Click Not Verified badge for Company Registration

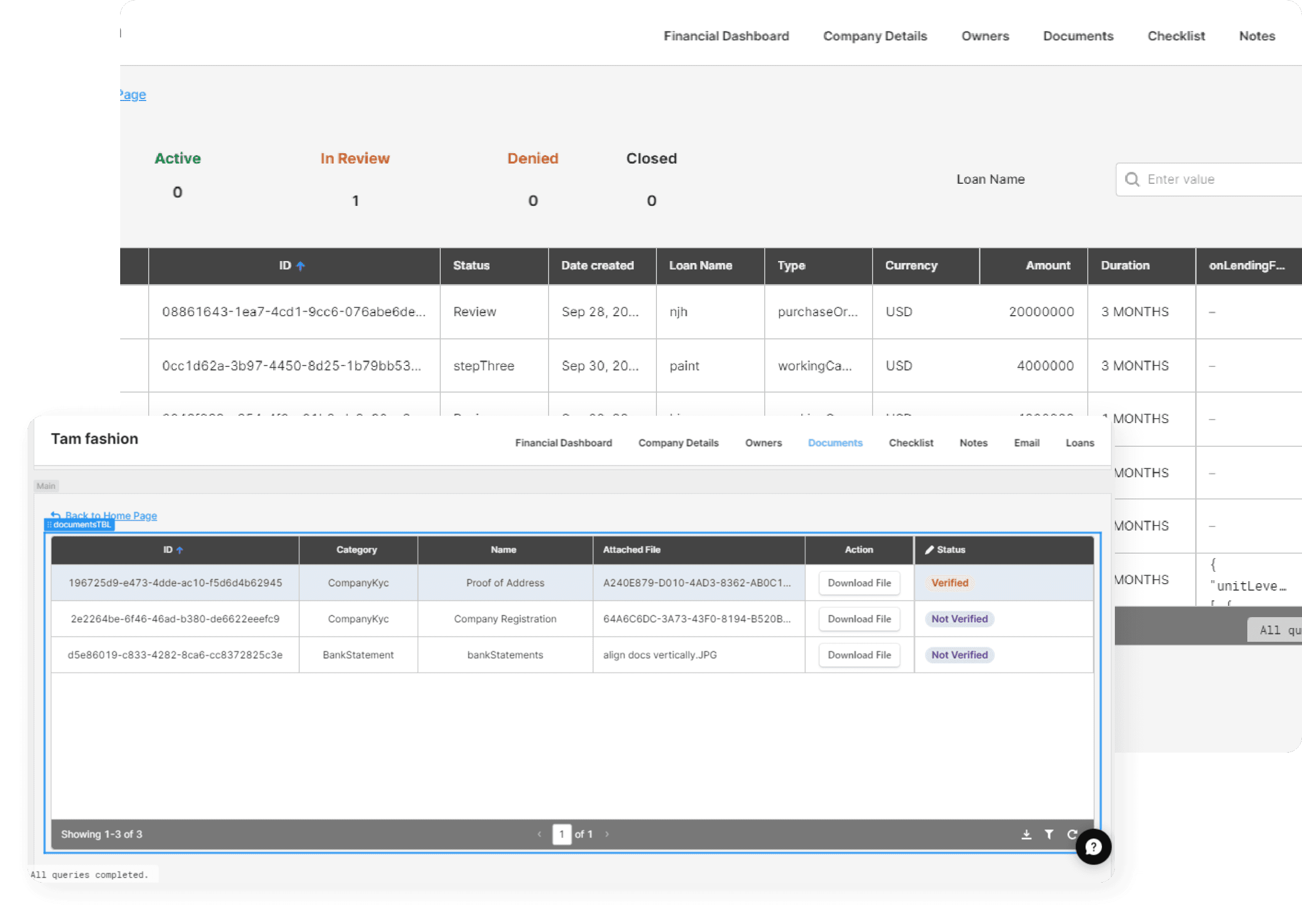959,619
